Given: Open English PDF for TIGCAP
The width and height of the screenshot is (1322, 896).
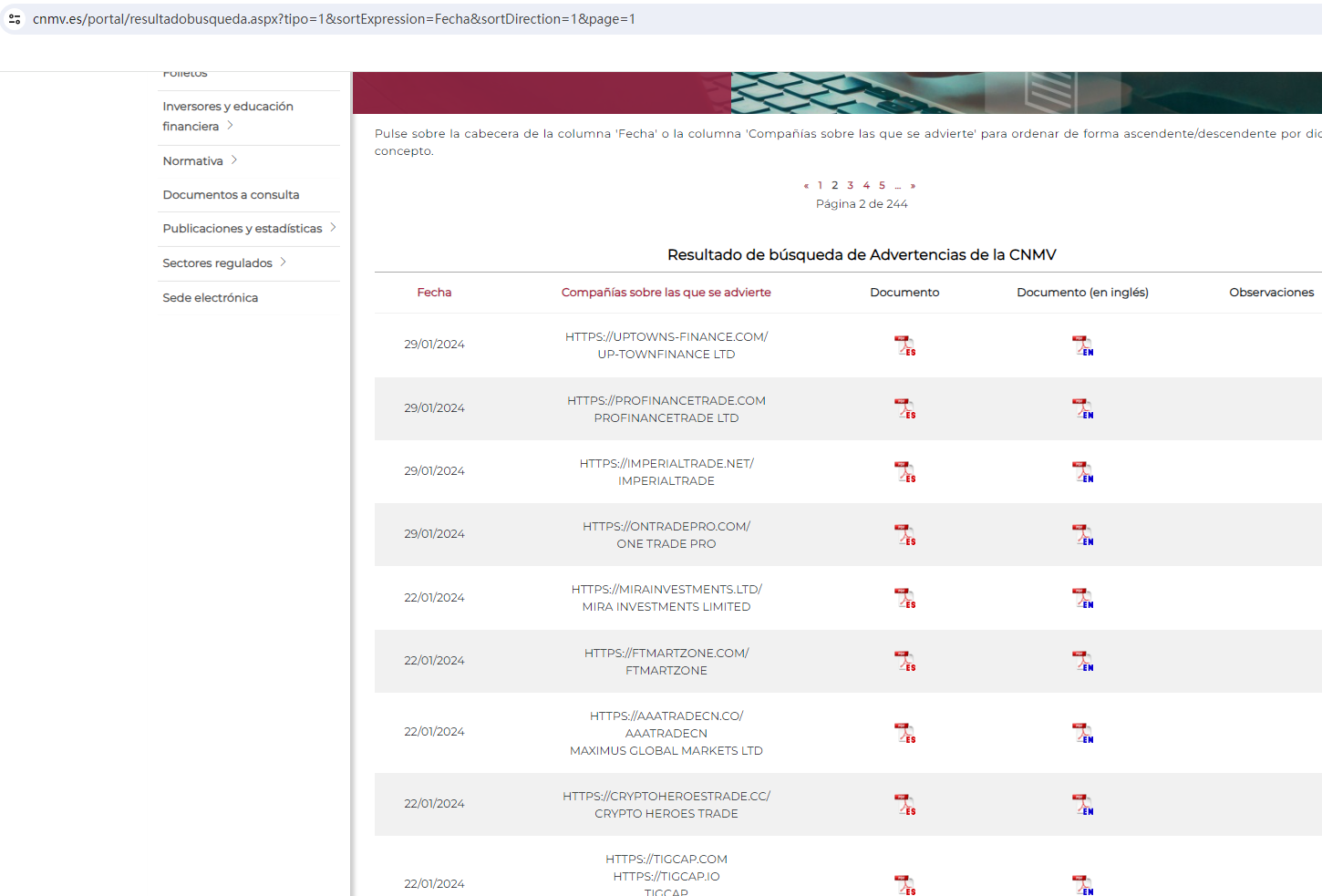Looking at the screenshot, I should (x=1082, y=884).
